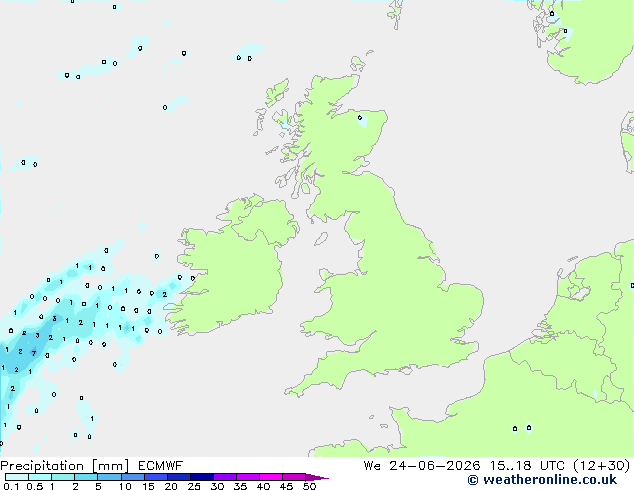Click the 30–35 mm purple legend swatch

click(x=224, y=477)
